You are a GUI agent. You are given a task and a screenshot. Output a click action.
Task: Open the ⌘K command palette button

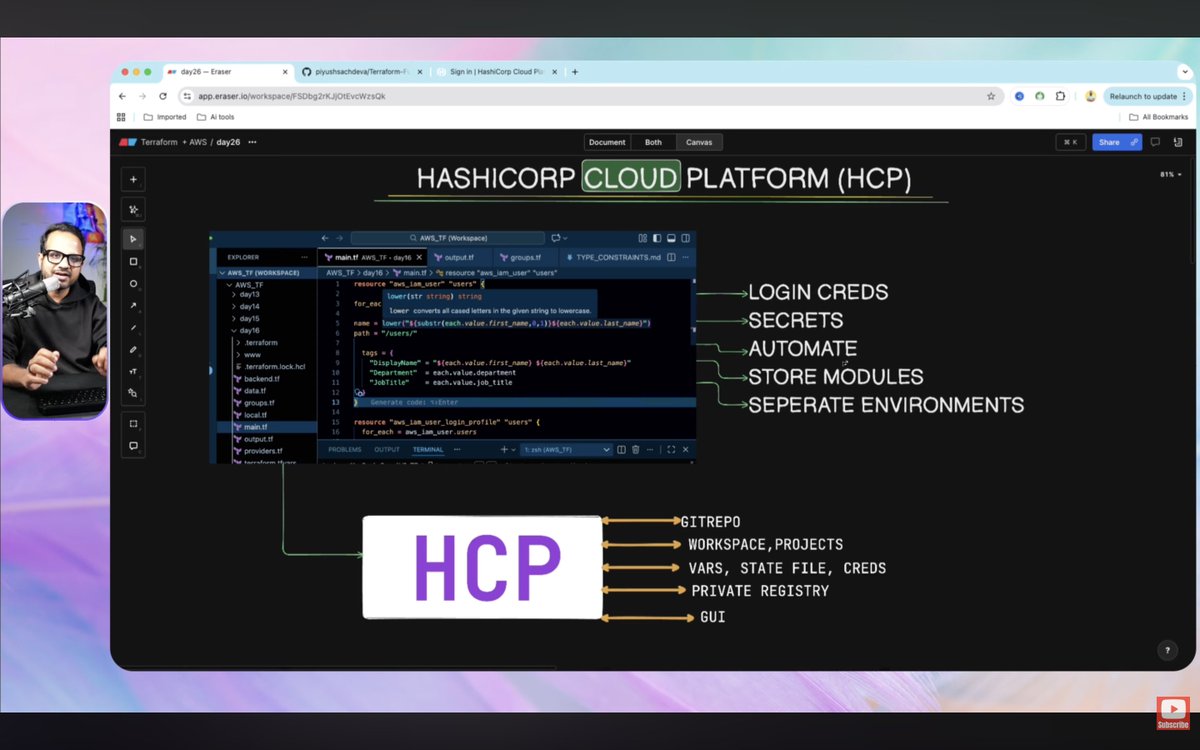coord(1070,142)
